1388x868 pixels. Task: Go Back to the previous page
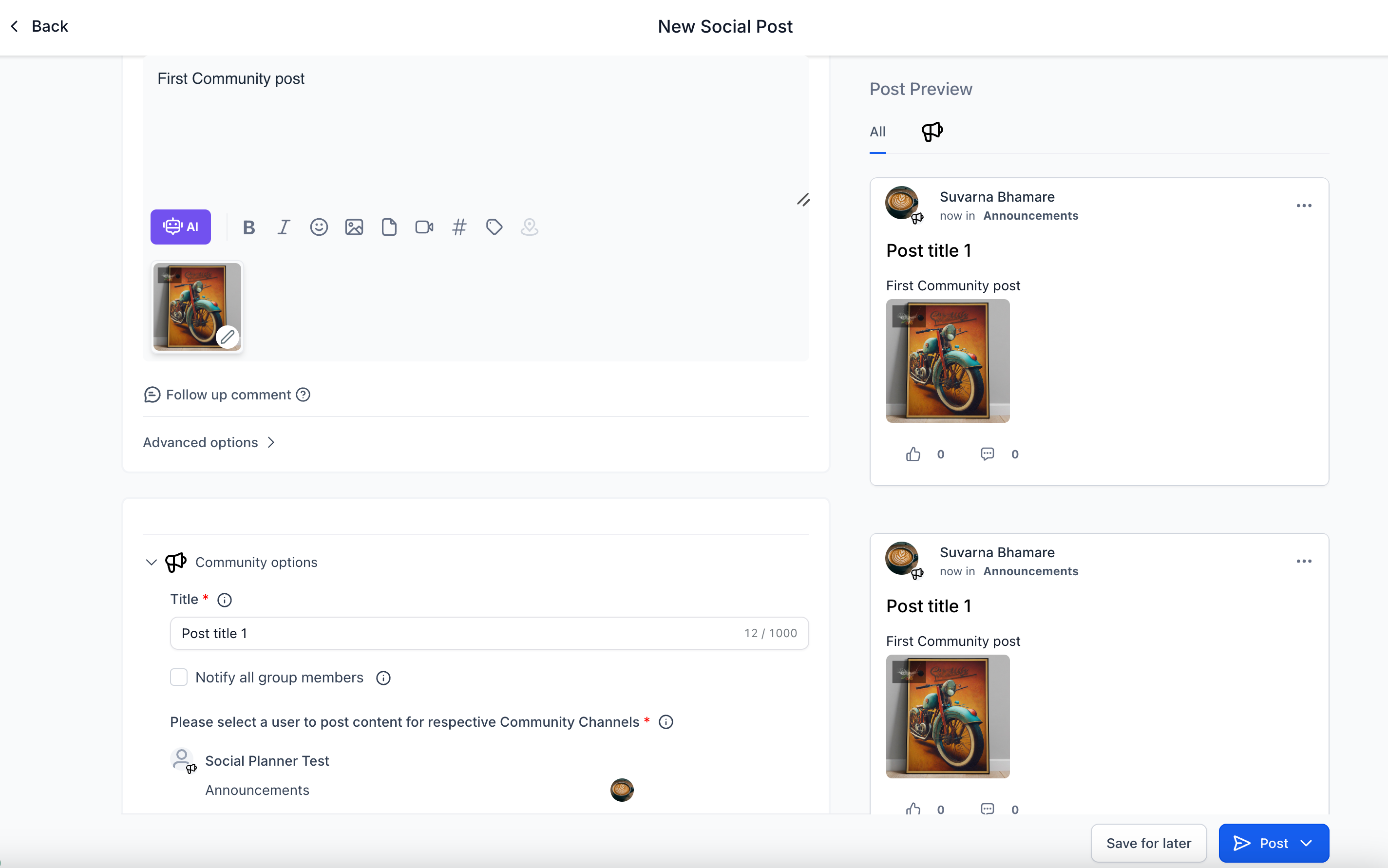[39, 26]
